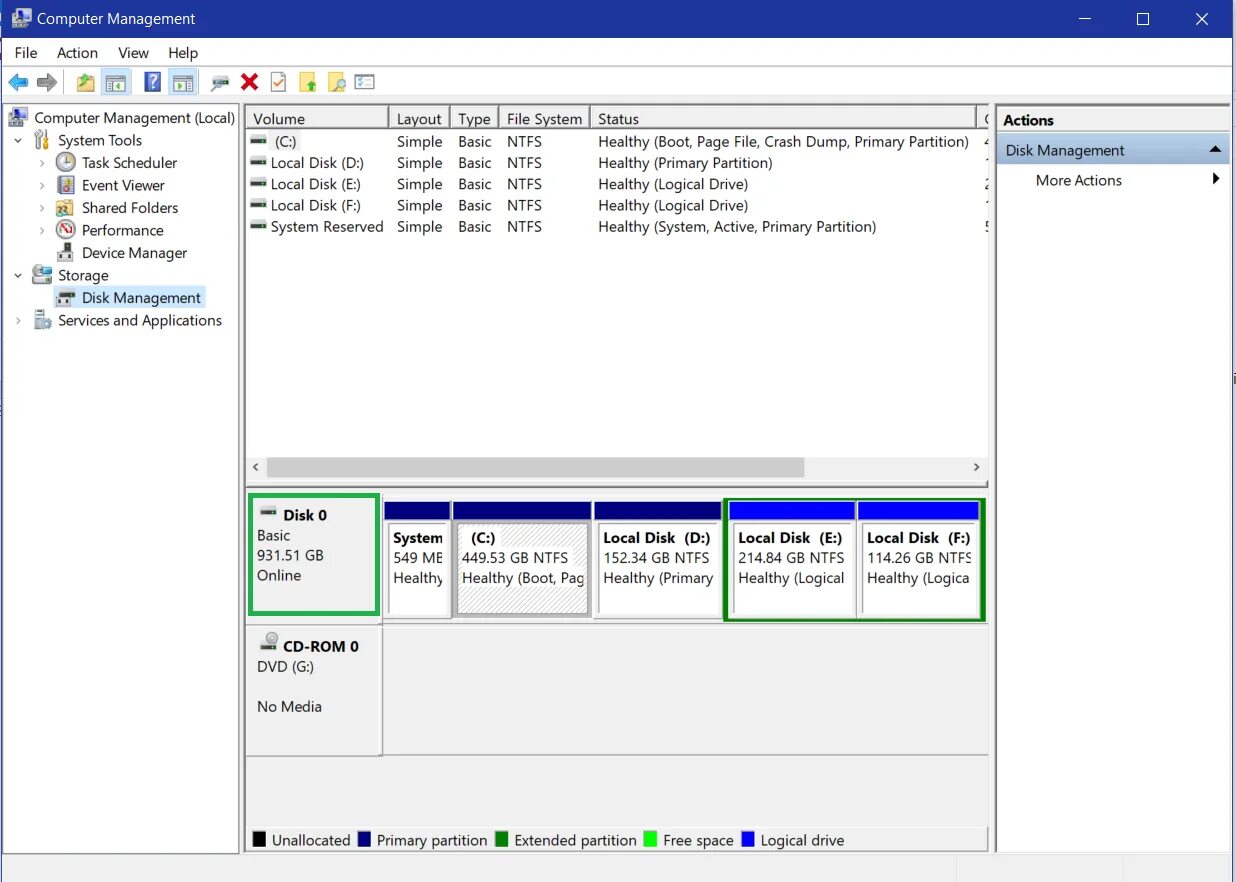Click the volume list horizontal scrollbar thumb
Image resolution: width=1236 pixels, height=882 pixels.
click(x=535, y=467)
